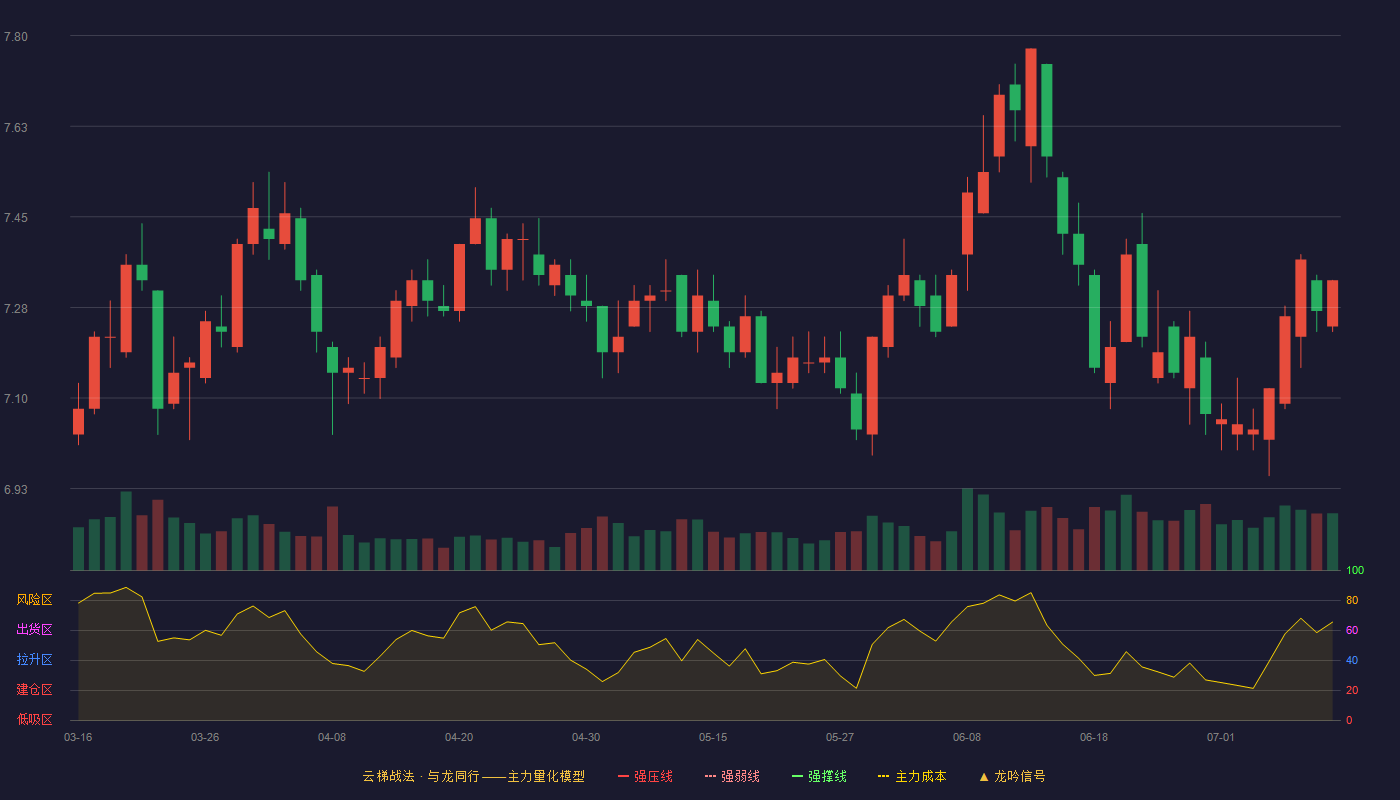Click the 7.63 price axis label
The width and height of the screenshot is (1400, 800).
(16, 128)
